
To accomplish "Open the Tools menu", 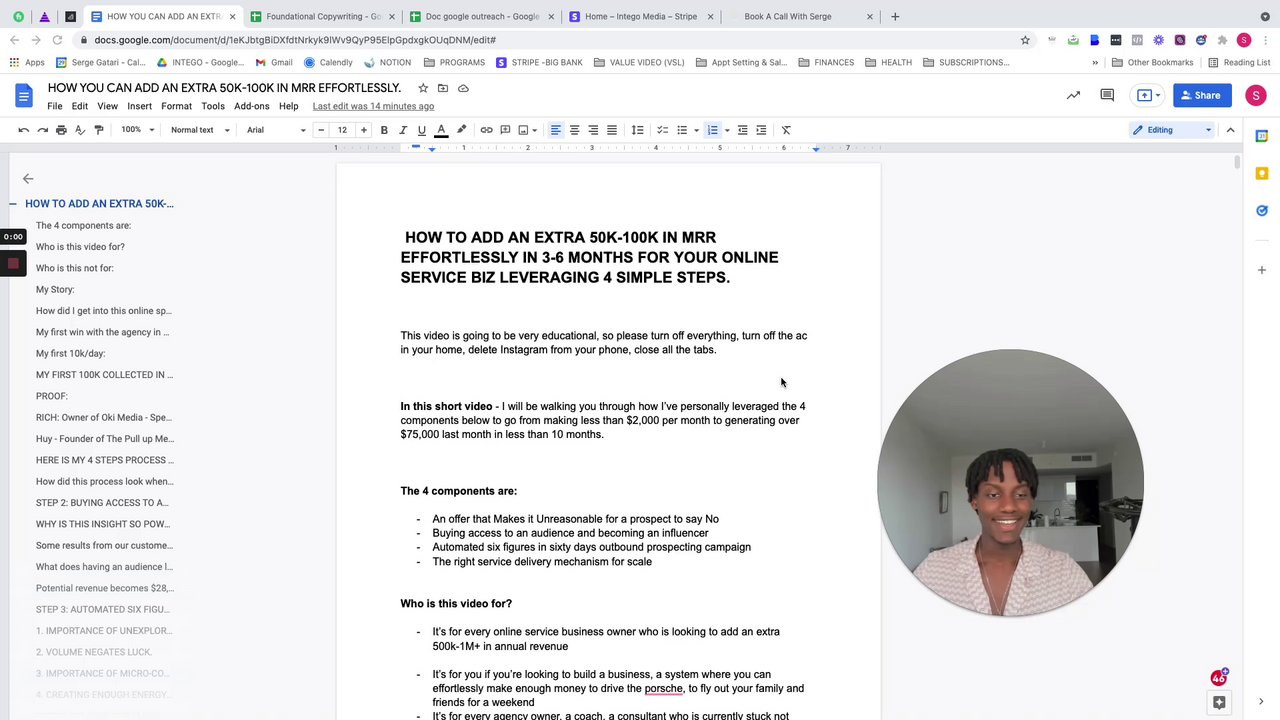I will 213,106.
